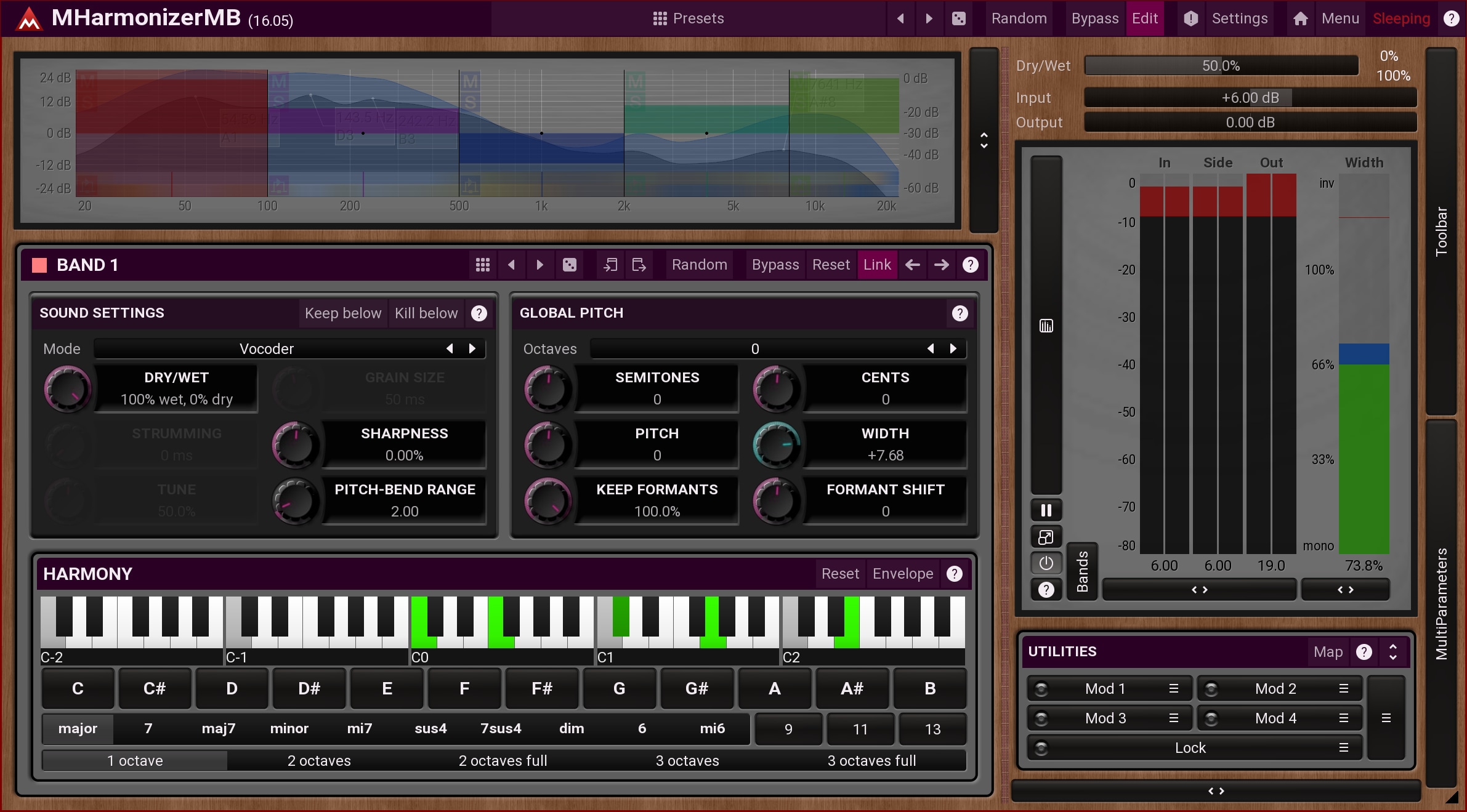Expand Utilities panel up-down arrows
The width and height of the screenshot is (1467, 812).
coord(1393,652)
